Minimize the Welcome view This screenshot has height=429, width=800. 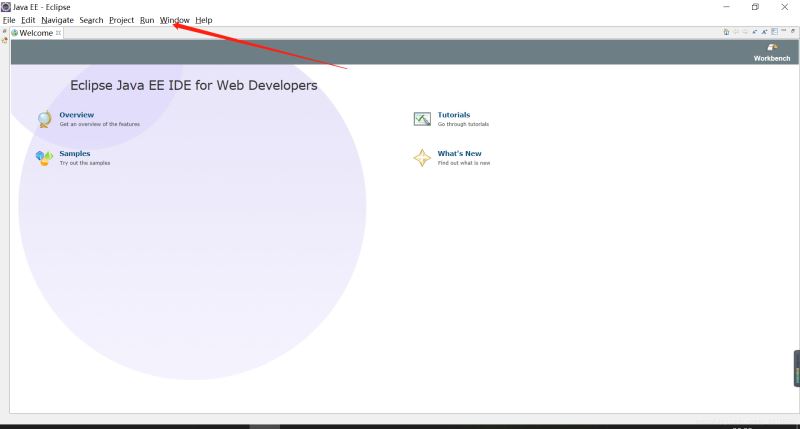tap(784, 30)
